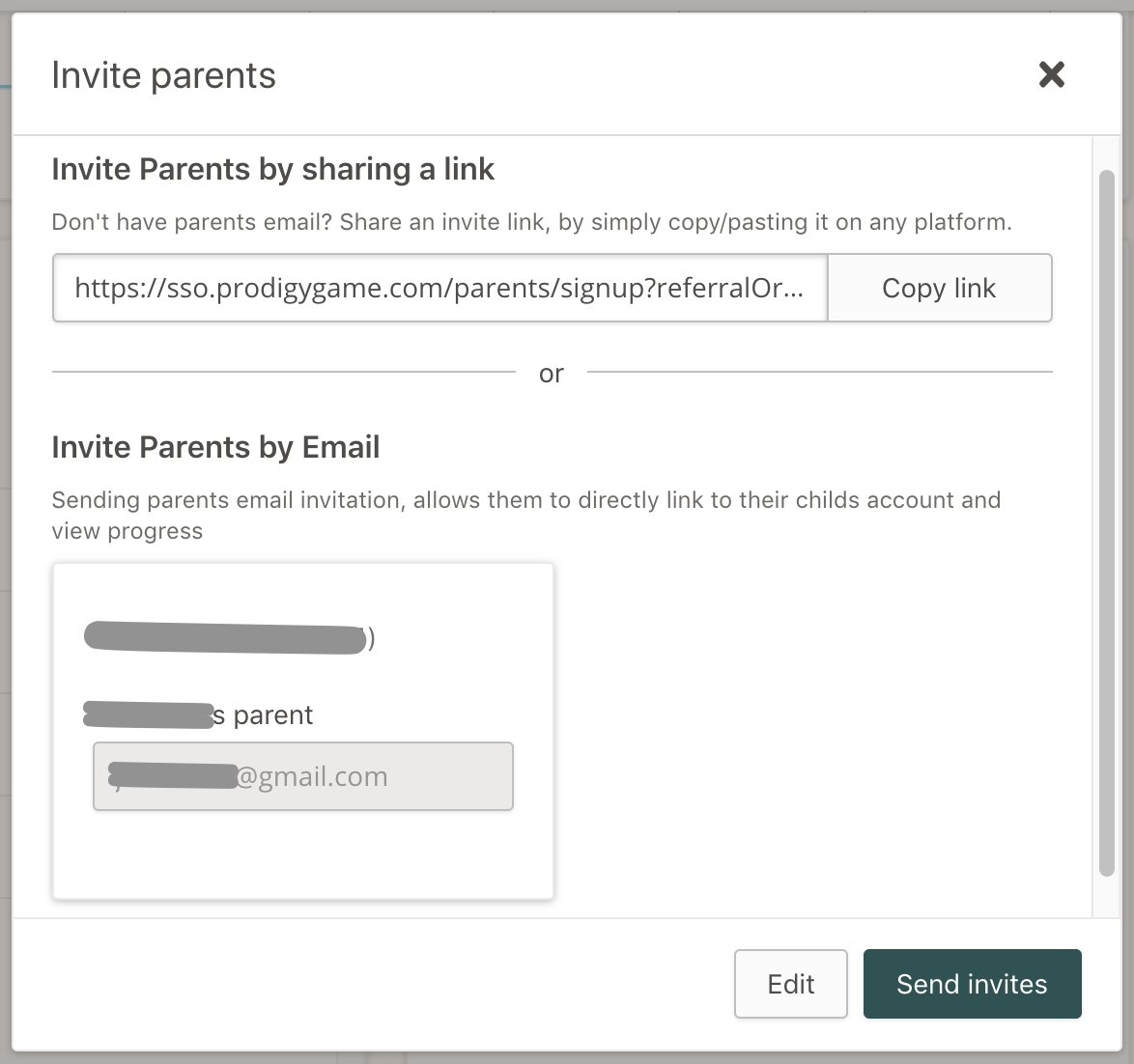Click the scrollbar on the right edge
The image size is (1134, 1064).
pyautogui.click(x=1104, y=521)
